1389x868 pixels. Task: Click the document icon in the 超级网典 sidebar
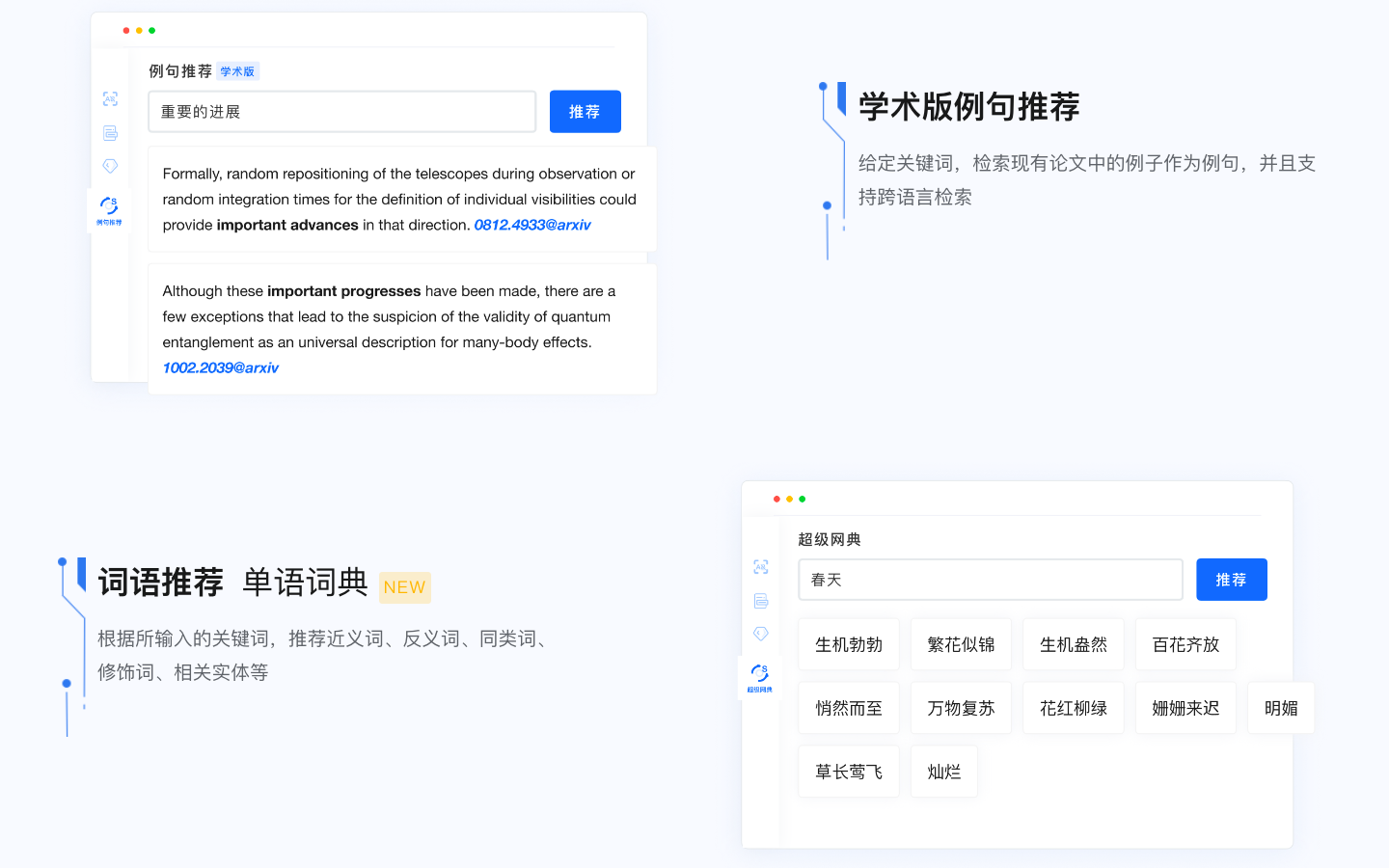point(761,601)
